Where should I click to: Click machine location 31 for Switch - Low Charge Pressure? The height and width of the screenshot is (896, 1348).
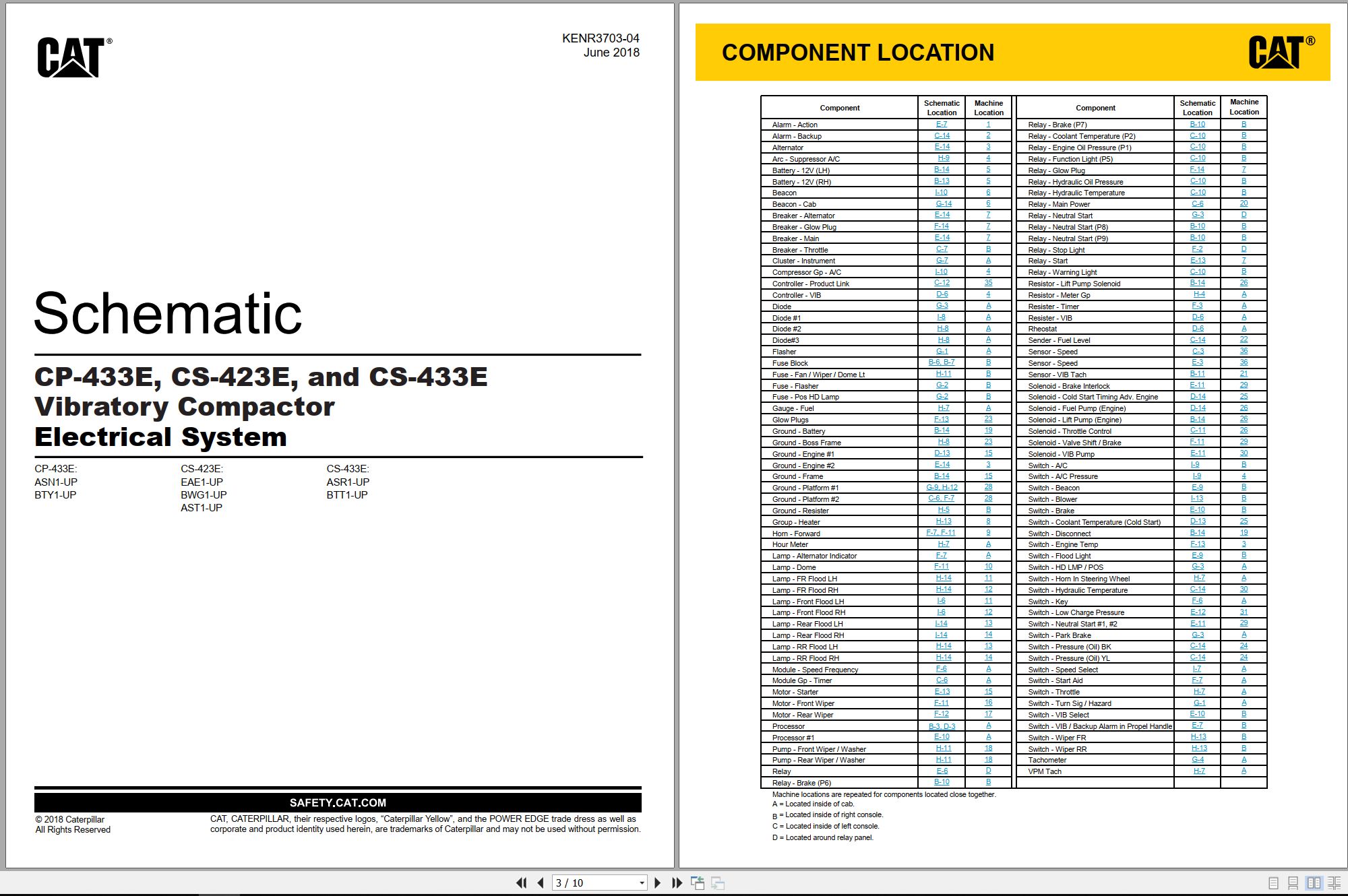point(1244,612)
